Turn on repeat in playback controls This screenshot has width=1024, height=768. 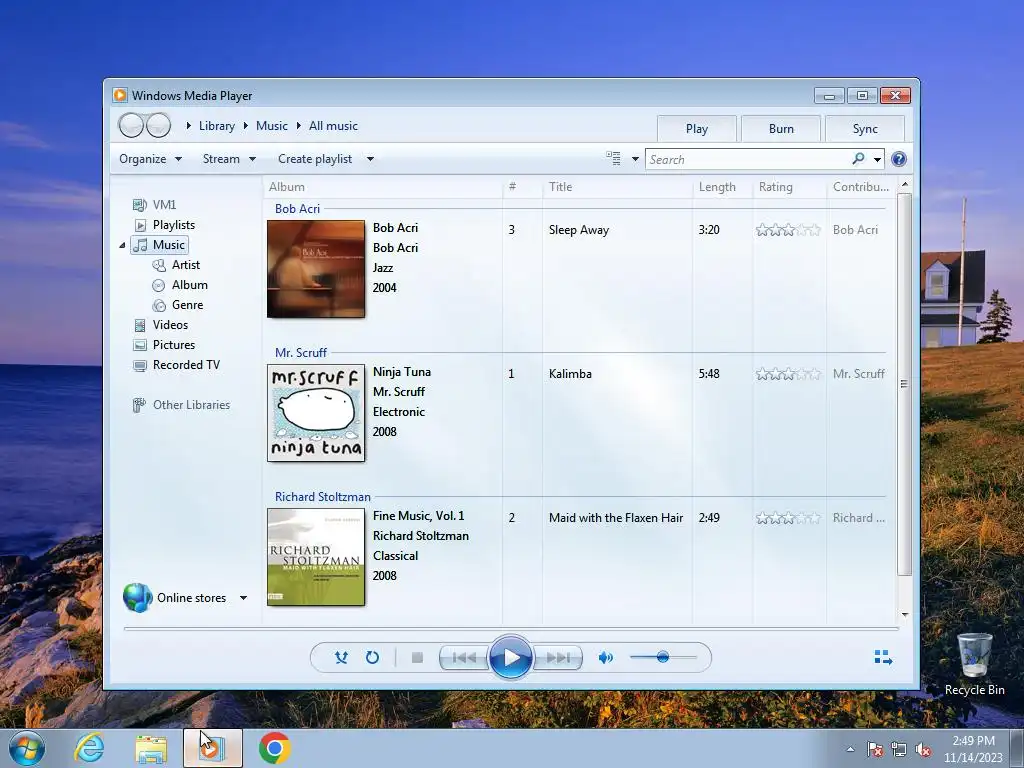click(x=372, y=658)
